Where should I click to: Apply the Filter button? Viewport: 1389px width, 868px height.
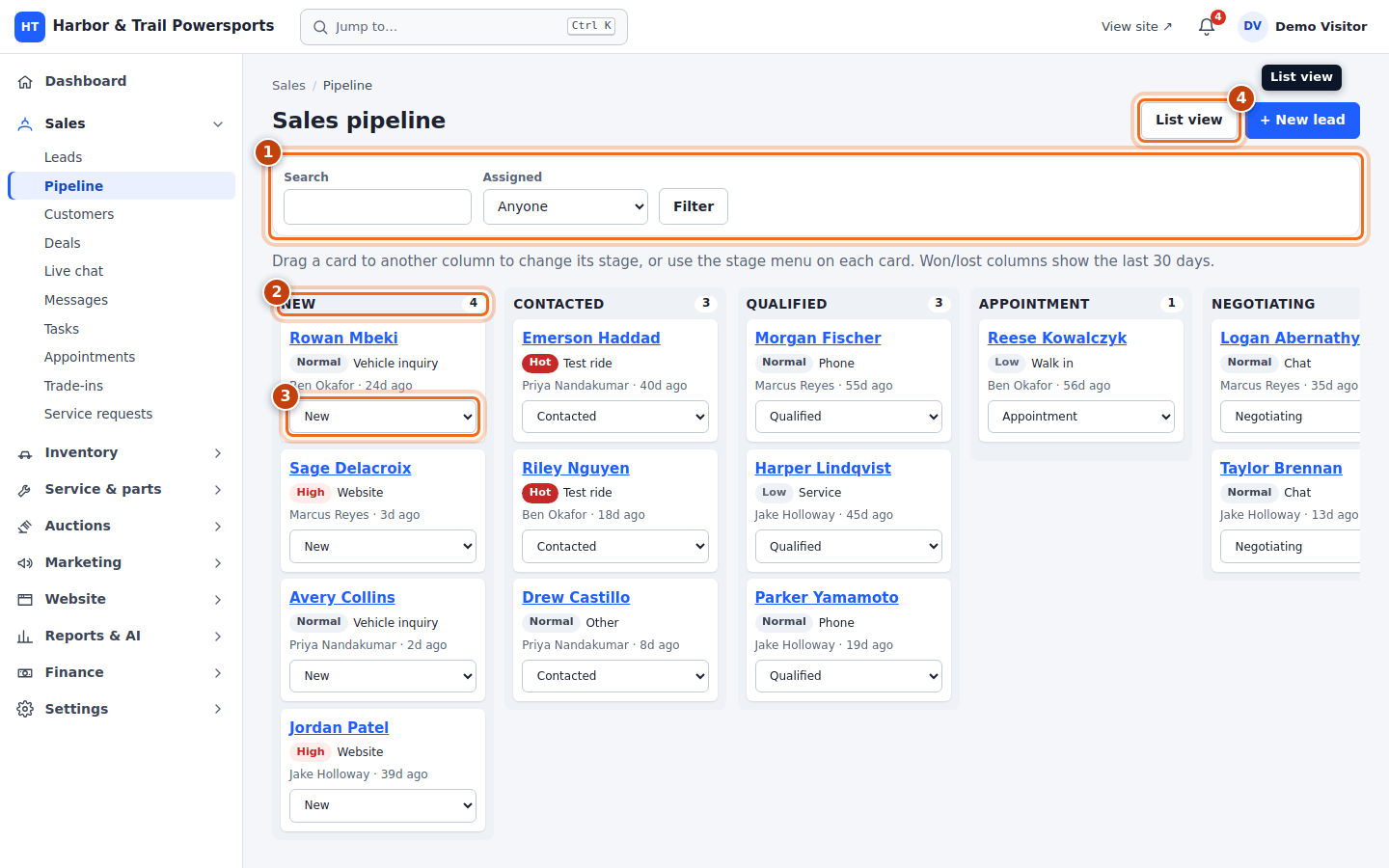point(694,206)
